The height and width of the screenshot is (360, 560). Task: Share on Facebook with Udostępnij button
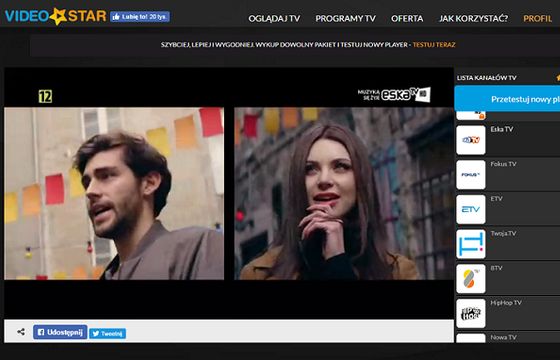click(60, 332)
